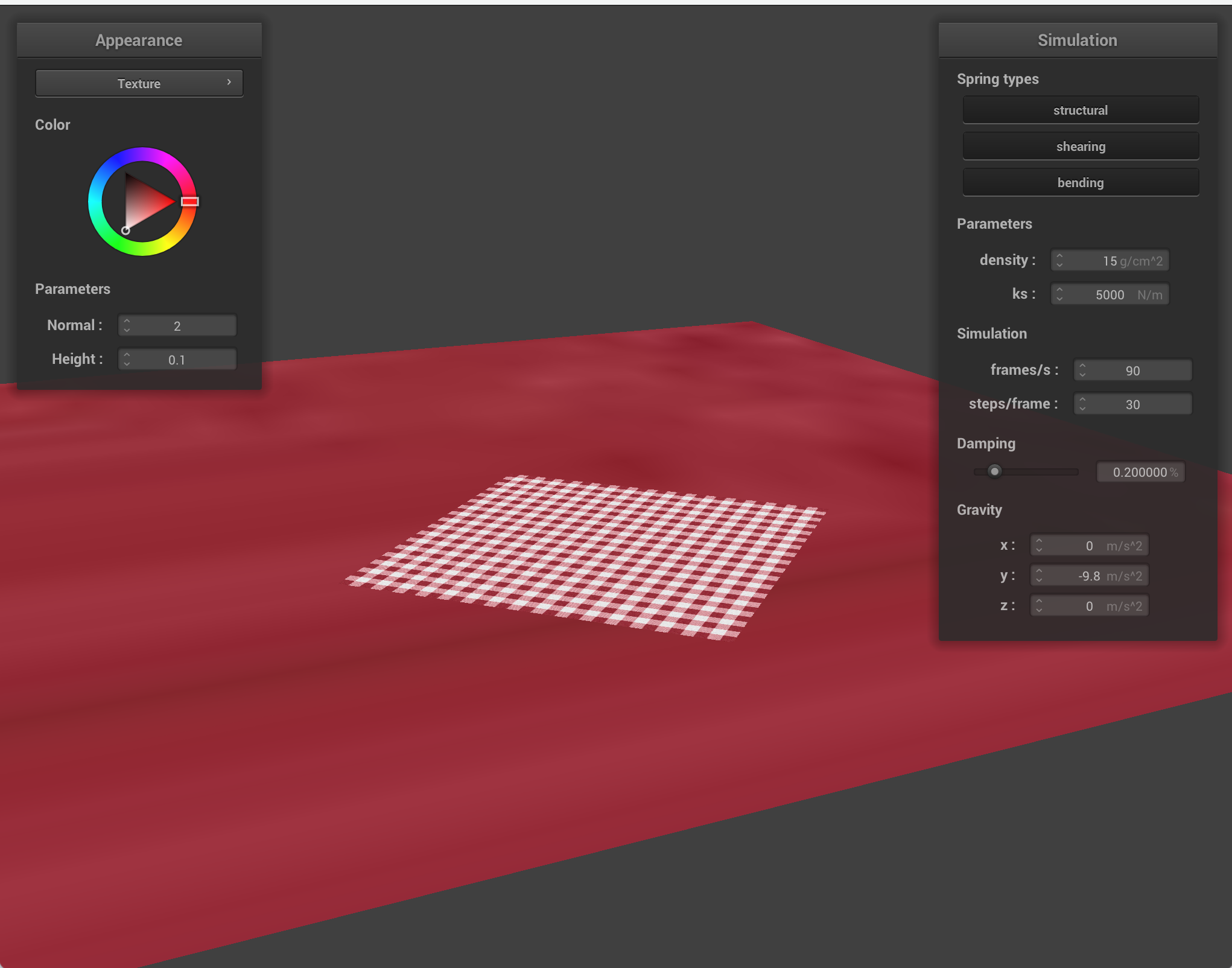The height and width of the screenshot is (968, 1232).
Task: Toggle the bending spring type
Action: [1081, 182]
